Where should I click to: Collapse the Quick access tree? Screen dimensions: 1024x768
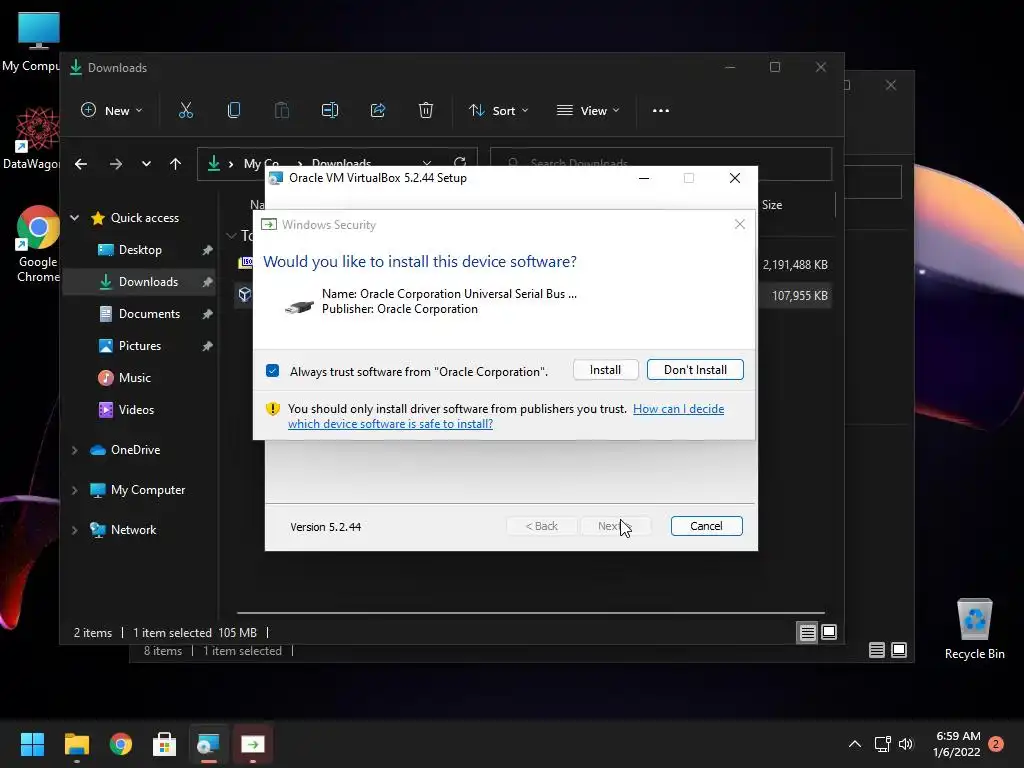[x=74, y=217]
